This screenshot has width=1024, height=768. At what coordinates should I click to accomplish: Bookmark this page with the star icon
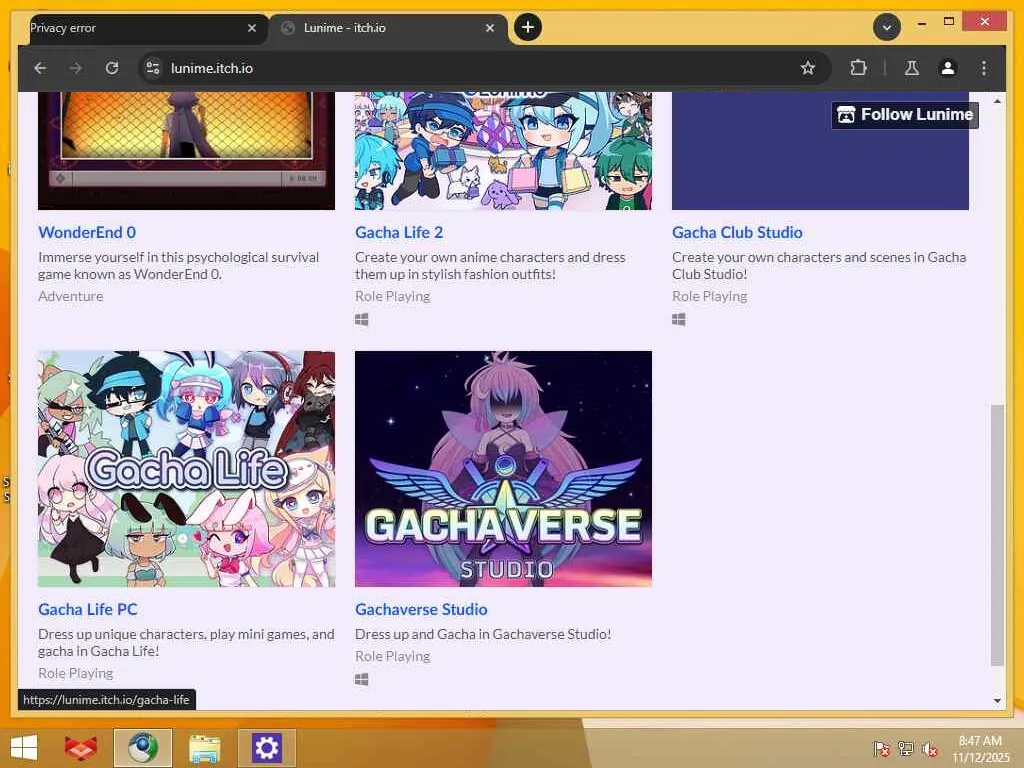pos(808,68)
